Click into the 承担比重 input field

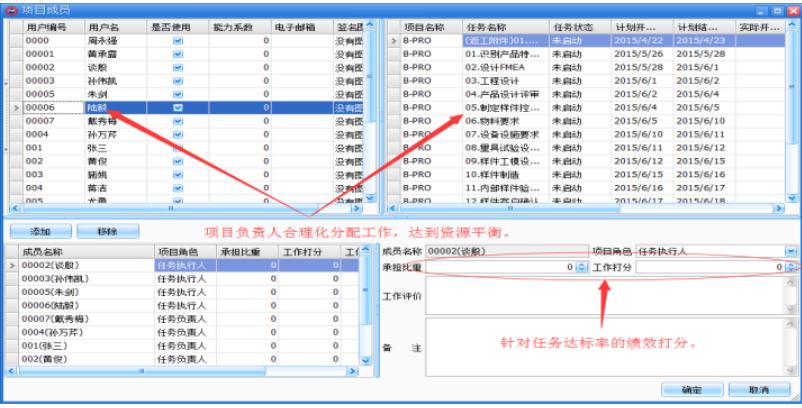[x=501, y=267]
